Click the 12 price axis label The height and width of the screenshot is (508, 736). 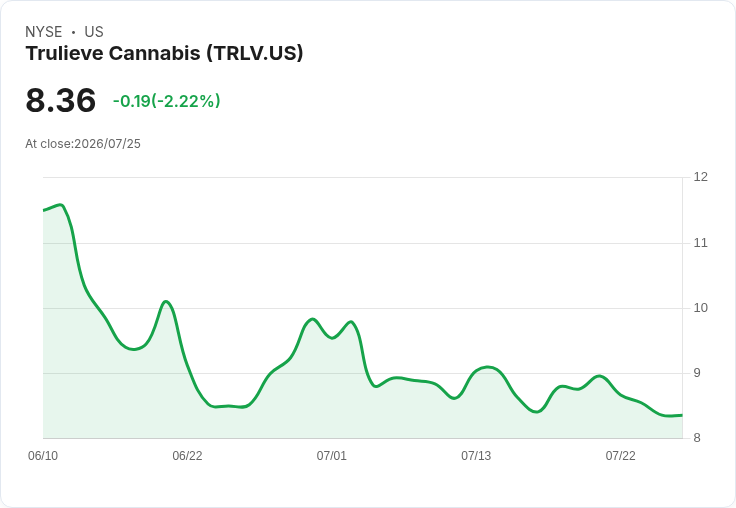coord(700,177)
